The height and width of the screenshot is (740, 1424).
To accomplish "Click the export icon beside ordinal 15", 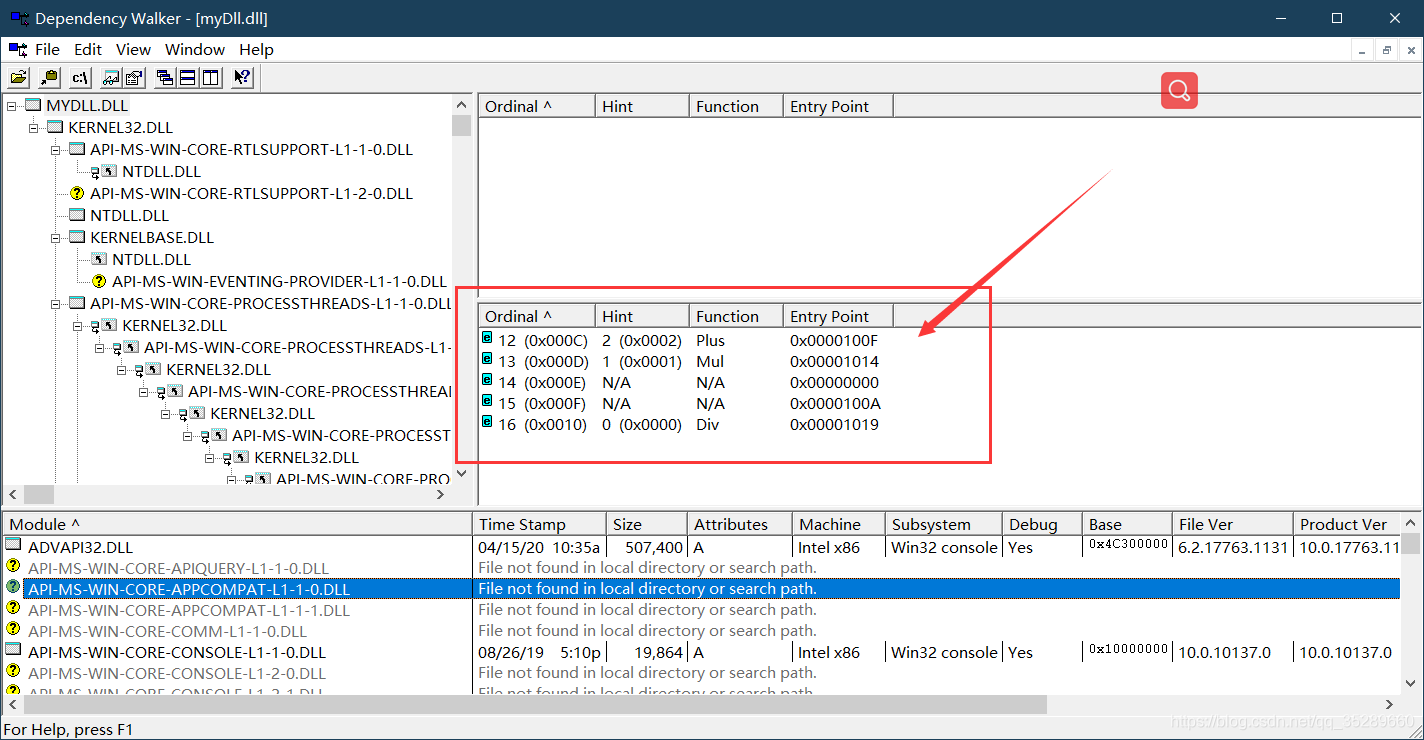I will (x=487, y=401).
